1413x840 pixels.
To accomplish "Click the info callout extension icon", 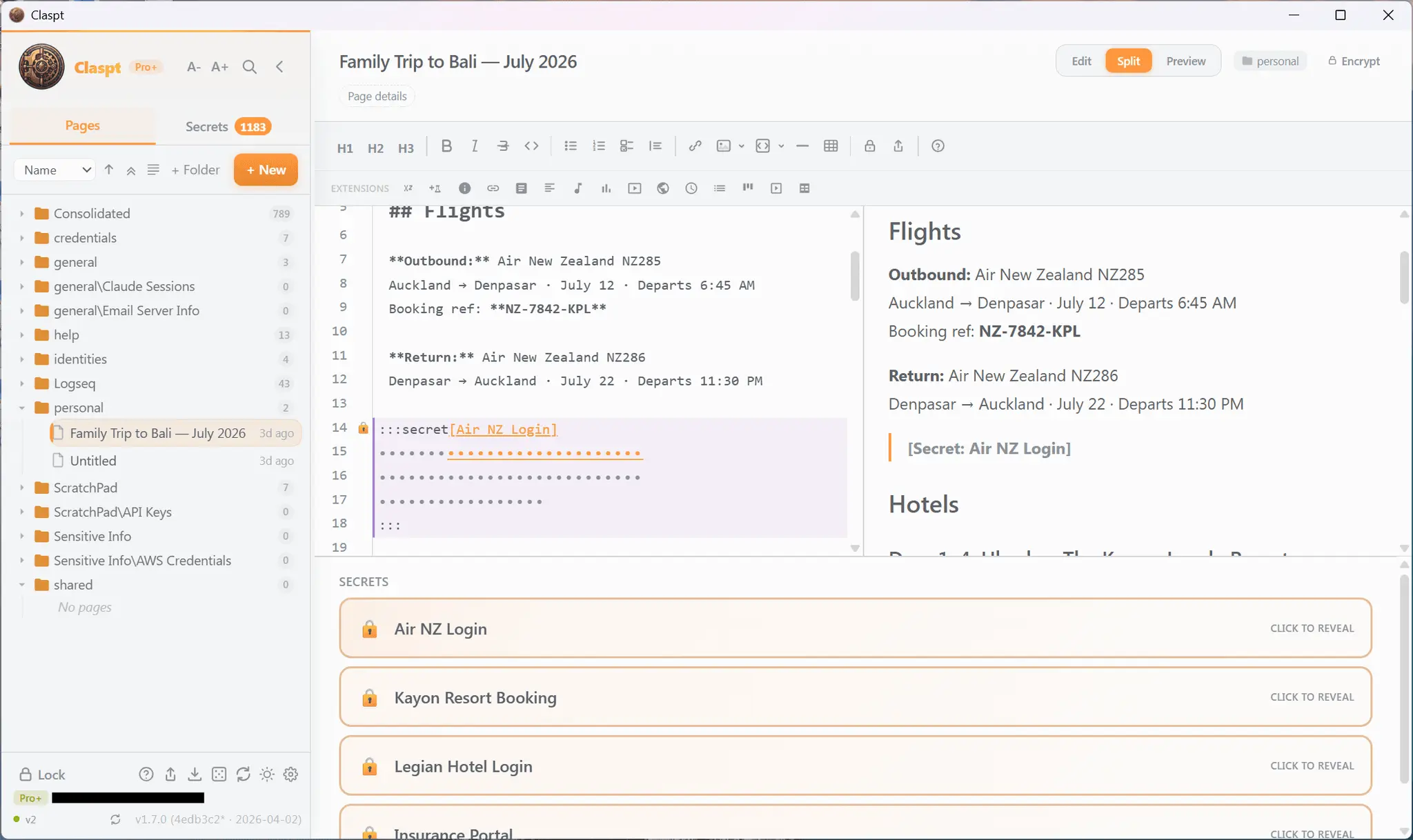I will pos(464,188).
